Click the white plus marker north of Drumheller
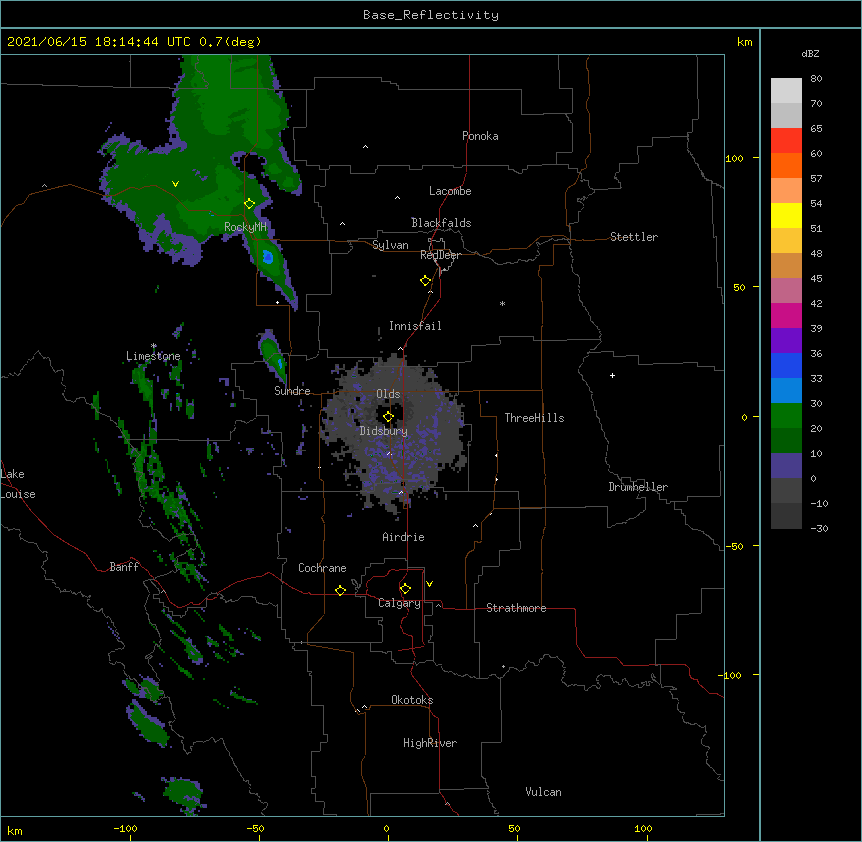 click(612, 375)
